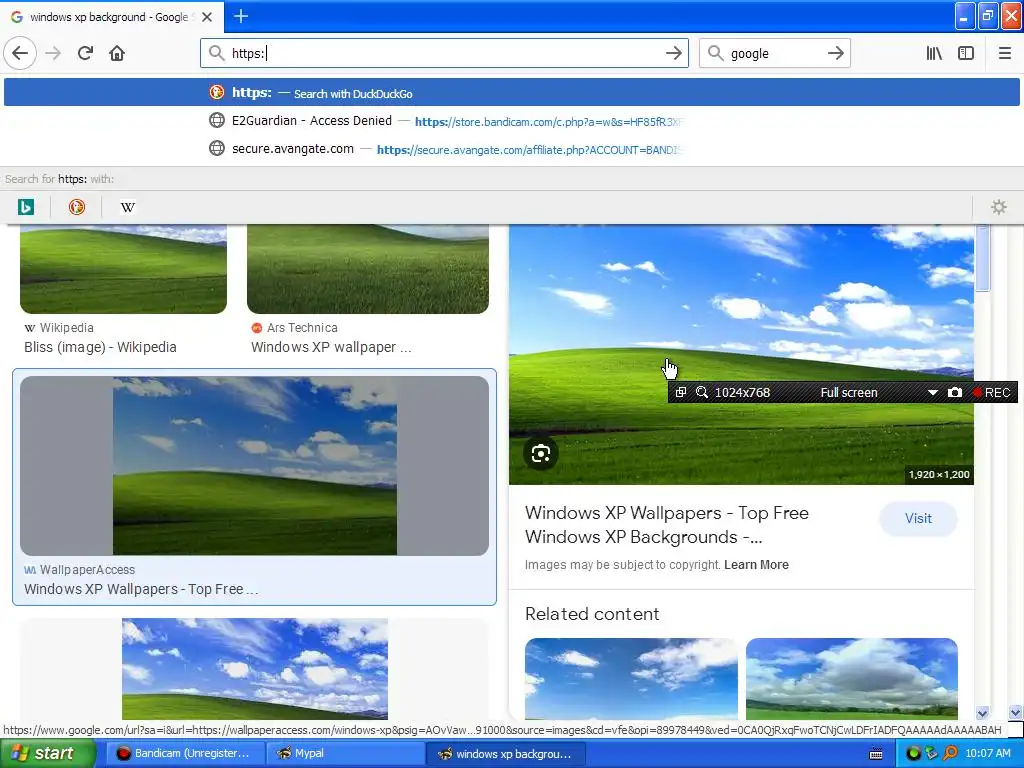Open the WallpaperAccess result caption
The image size is (1024, 768).
(141, 589)
